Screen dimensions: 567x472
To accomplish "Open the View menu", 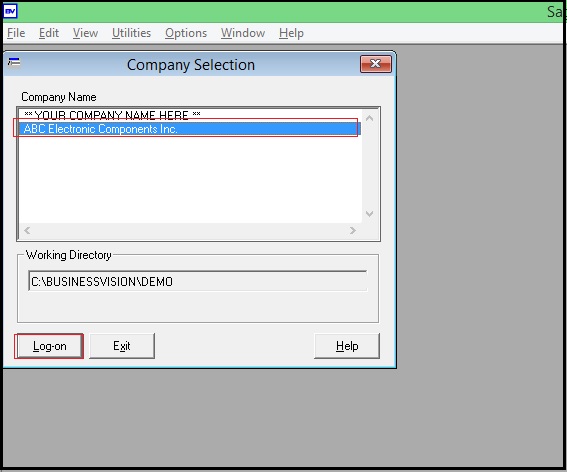I will 85,33.
